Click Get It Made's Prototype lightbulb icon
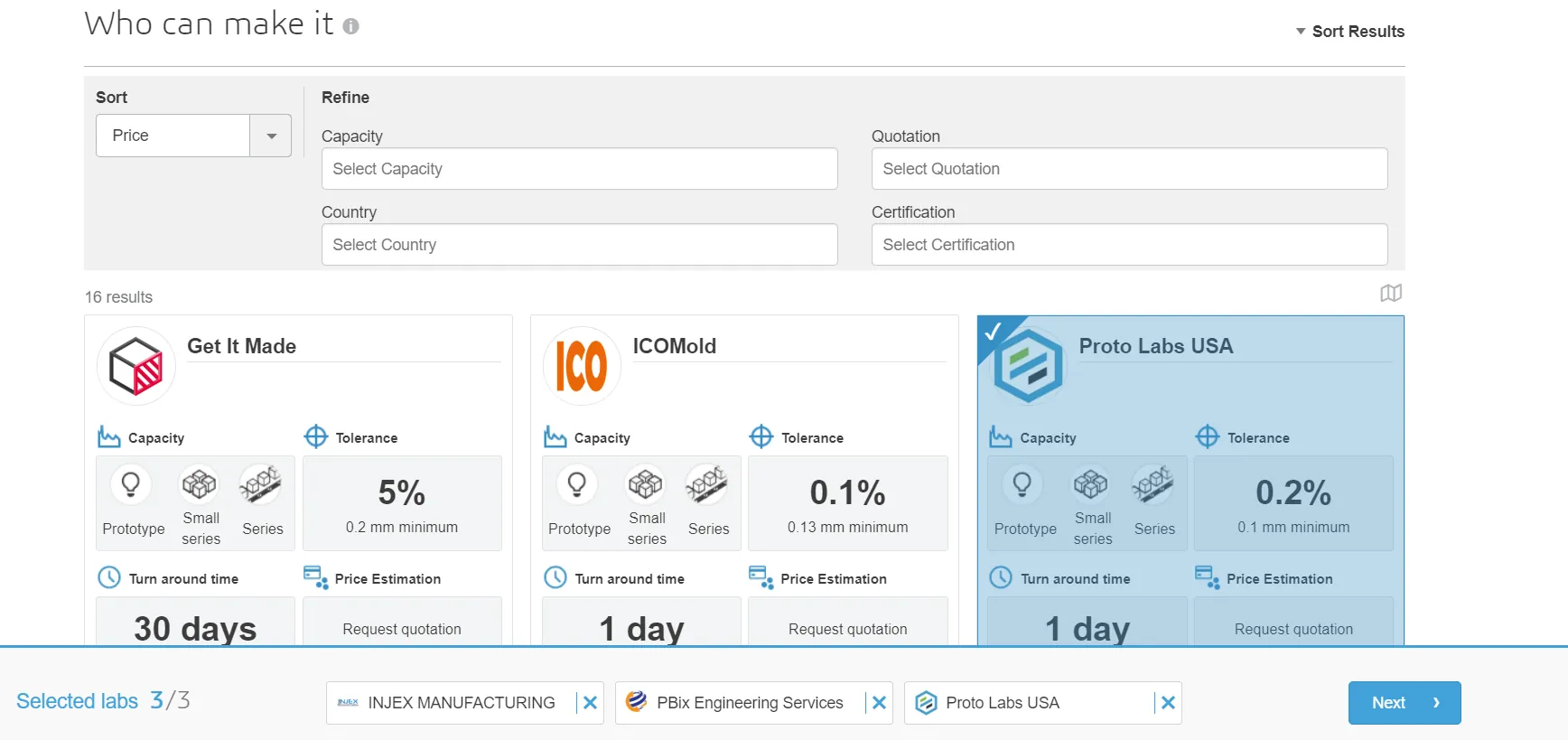This screenshot has height=740, width=1568. pos(131,484)
